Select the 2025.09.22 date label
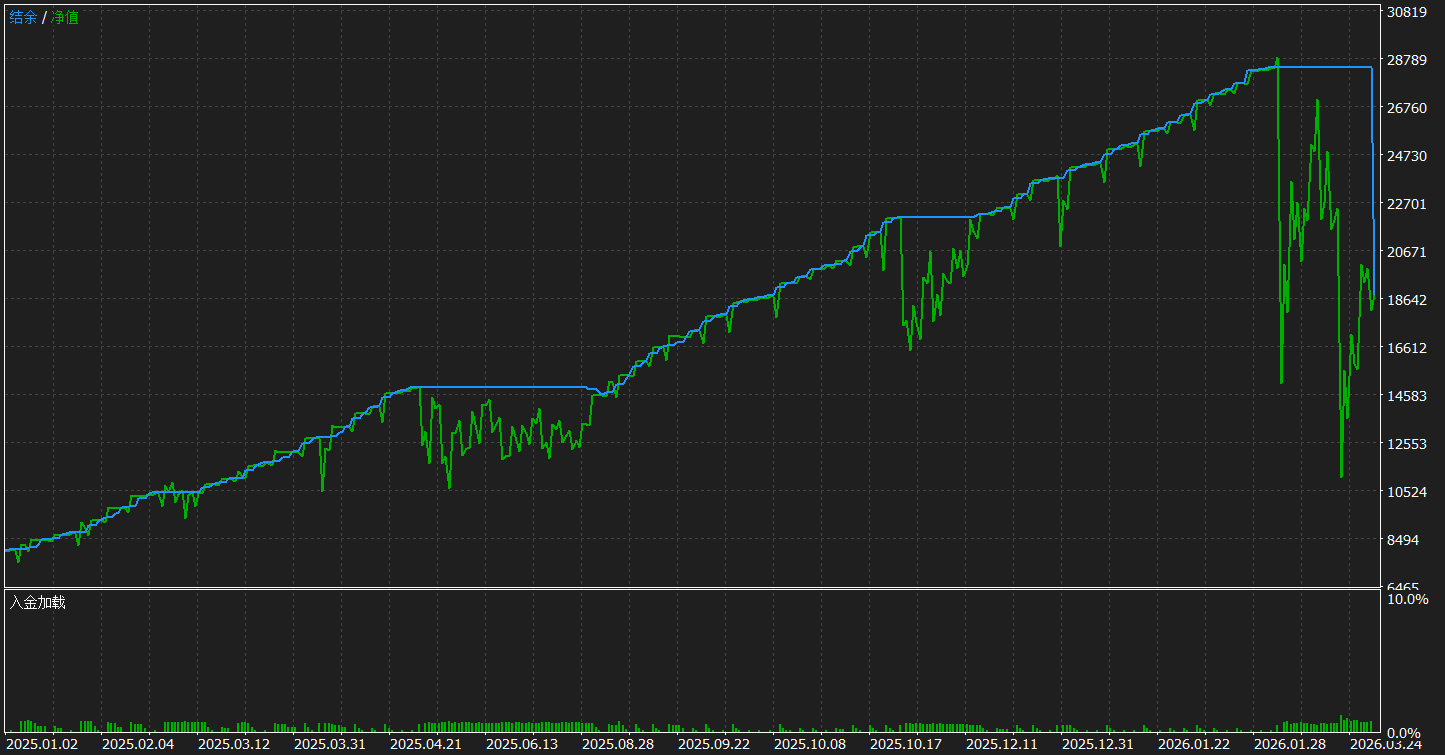 [x=714, y=744]
